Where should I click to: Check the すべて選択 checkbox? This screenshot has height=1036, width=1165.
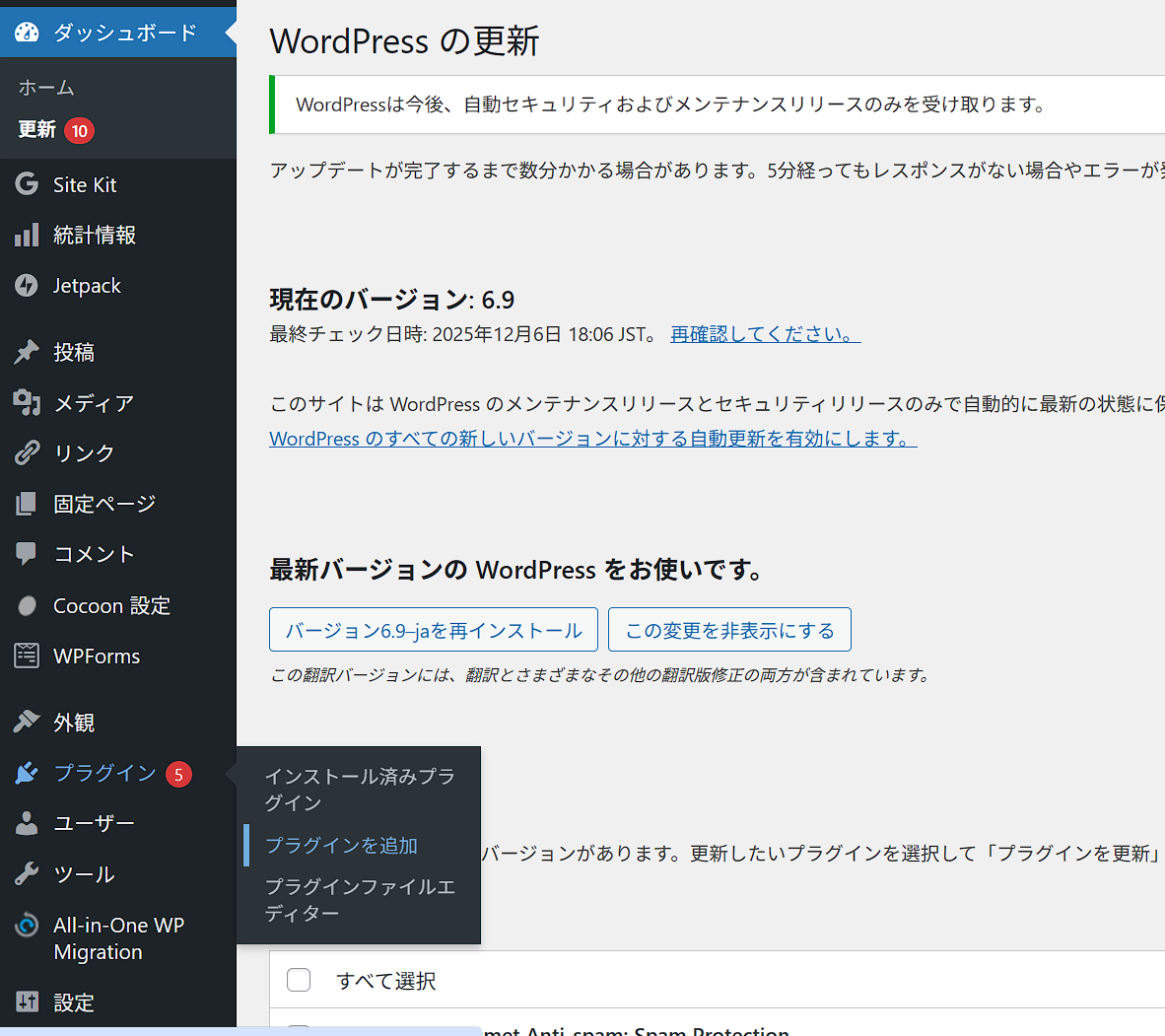click(299, 980)
